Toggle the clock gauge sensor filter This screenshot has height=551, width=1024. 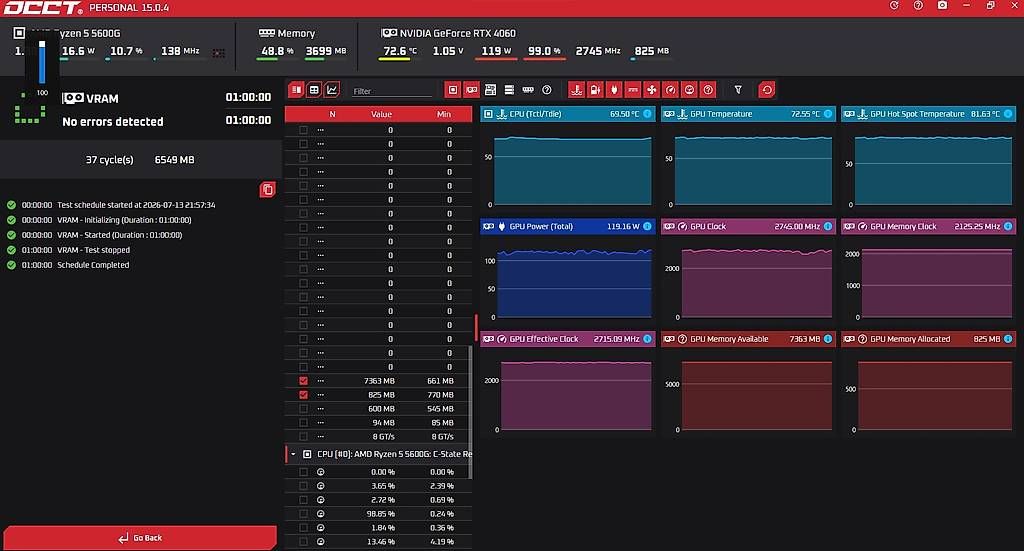tap(671, 89)
